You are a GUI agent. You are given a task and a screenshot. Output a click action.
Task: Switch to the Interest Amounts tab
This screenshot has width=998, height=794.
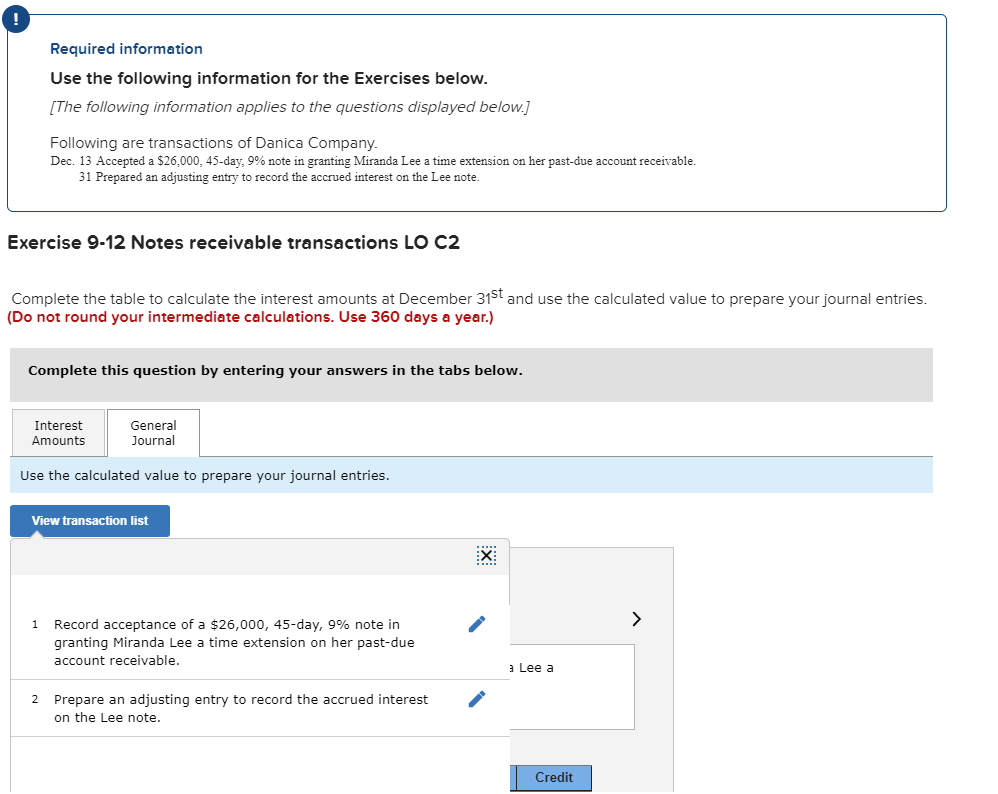(59, 433)
